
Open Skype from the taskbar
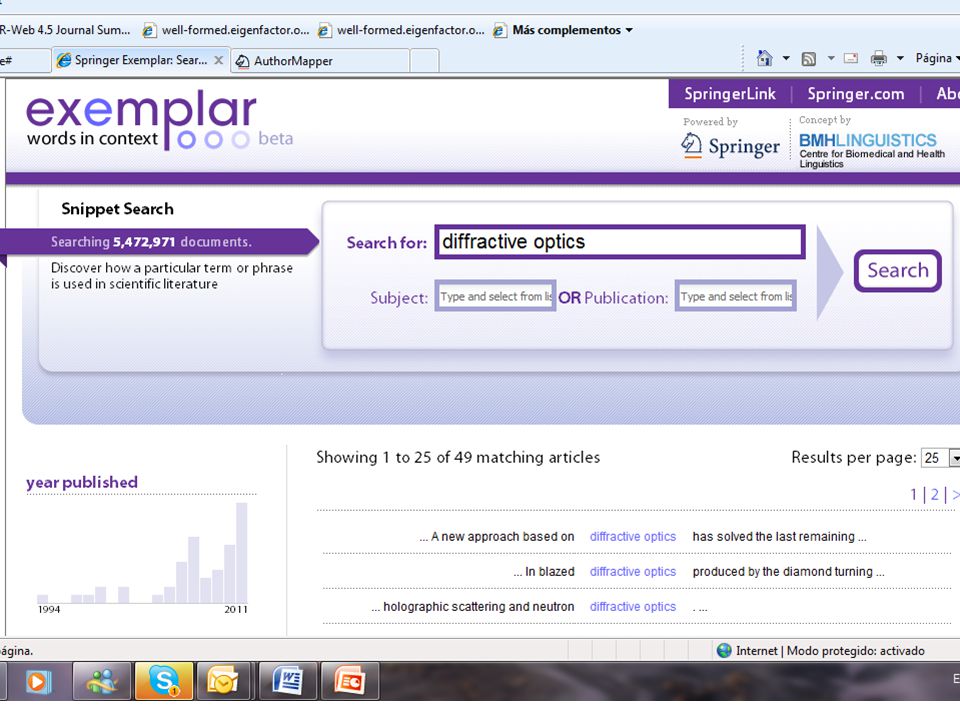[164, 681]
